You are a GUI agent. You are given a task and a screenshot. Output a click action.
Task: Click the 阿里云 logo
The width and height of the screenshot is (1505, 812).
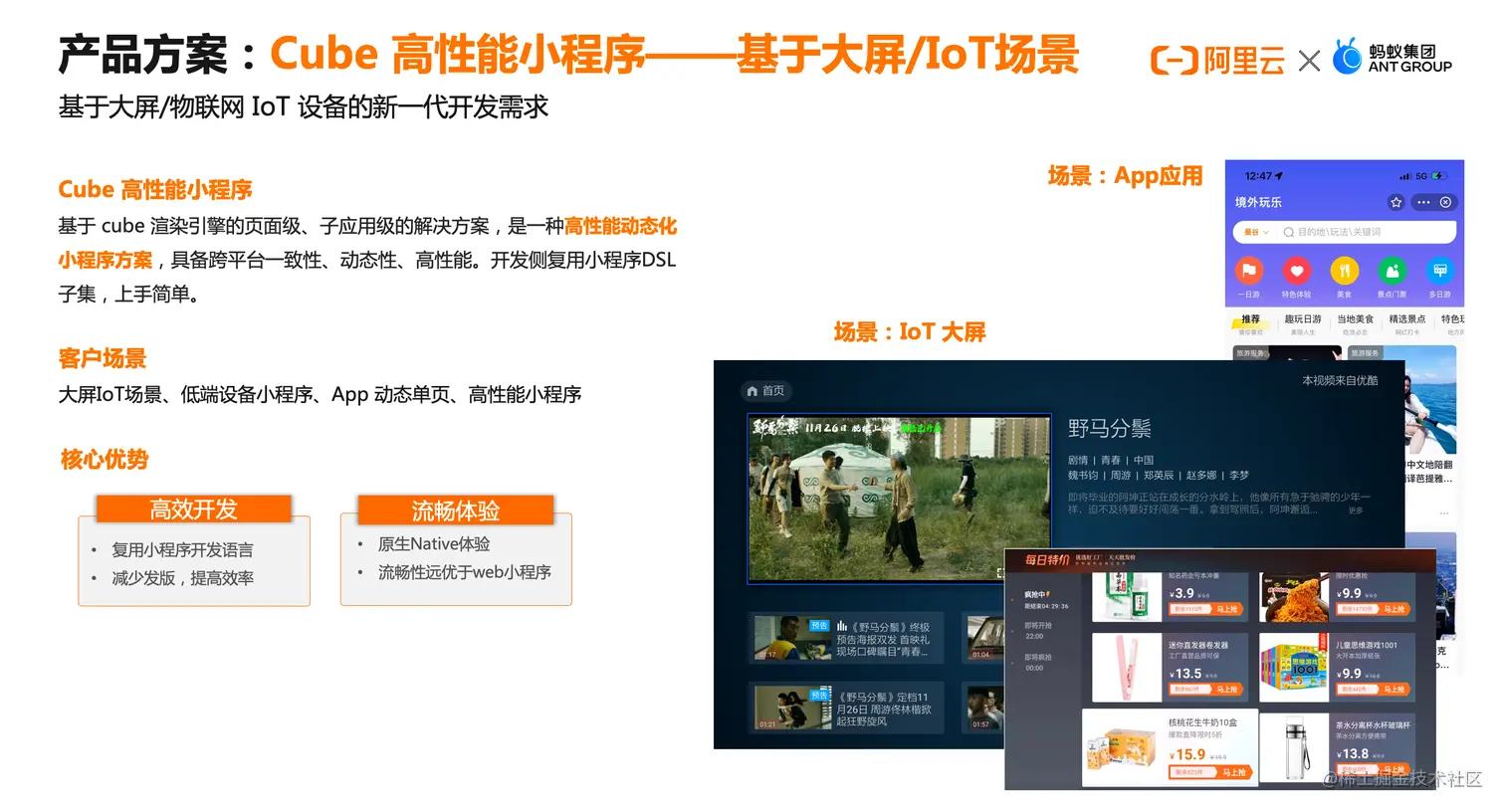click(1217, 61)
